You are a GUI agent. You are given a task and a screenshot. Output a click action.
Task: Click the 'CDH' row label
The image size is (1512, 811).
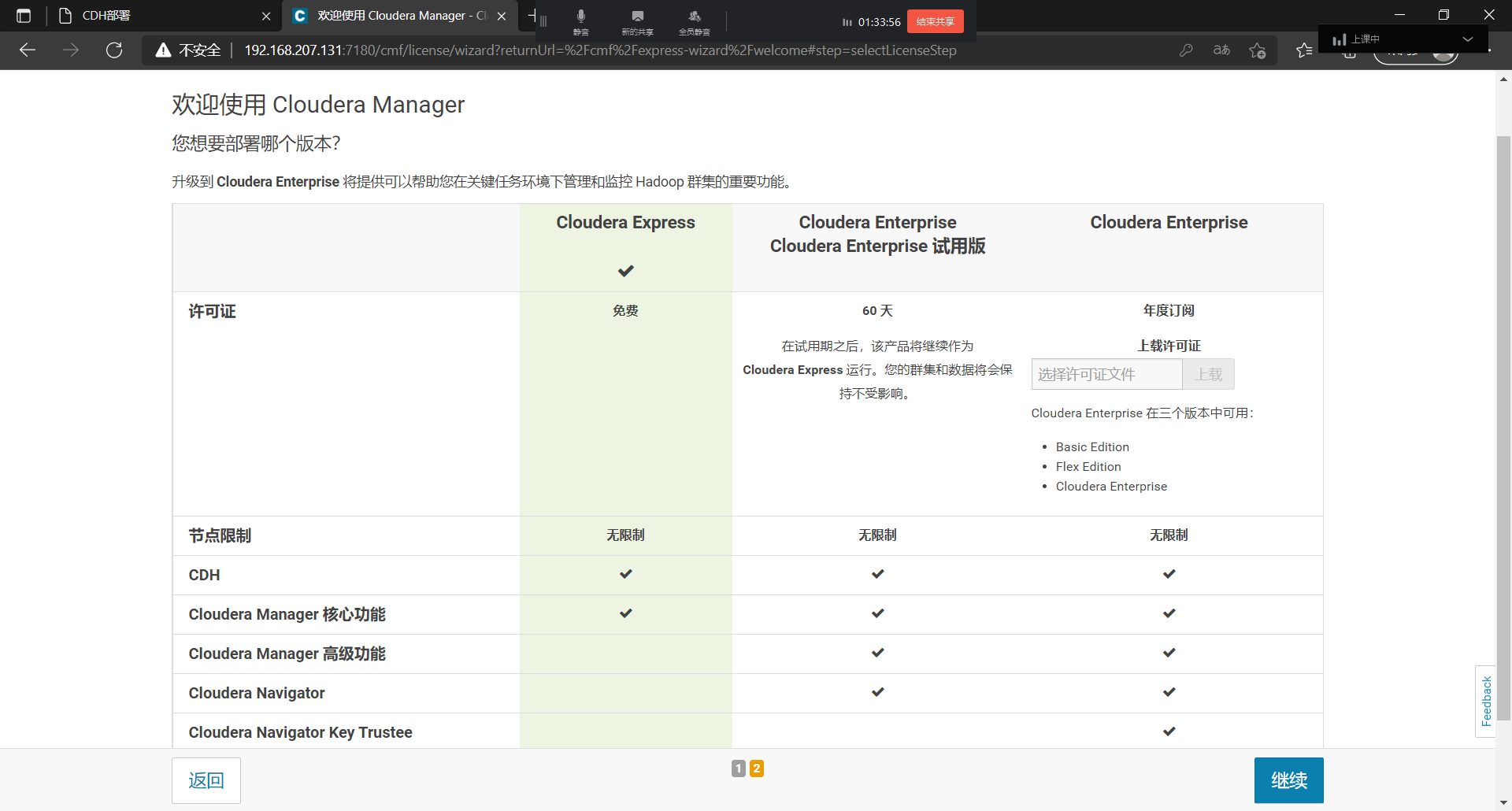tap(204, 575)
